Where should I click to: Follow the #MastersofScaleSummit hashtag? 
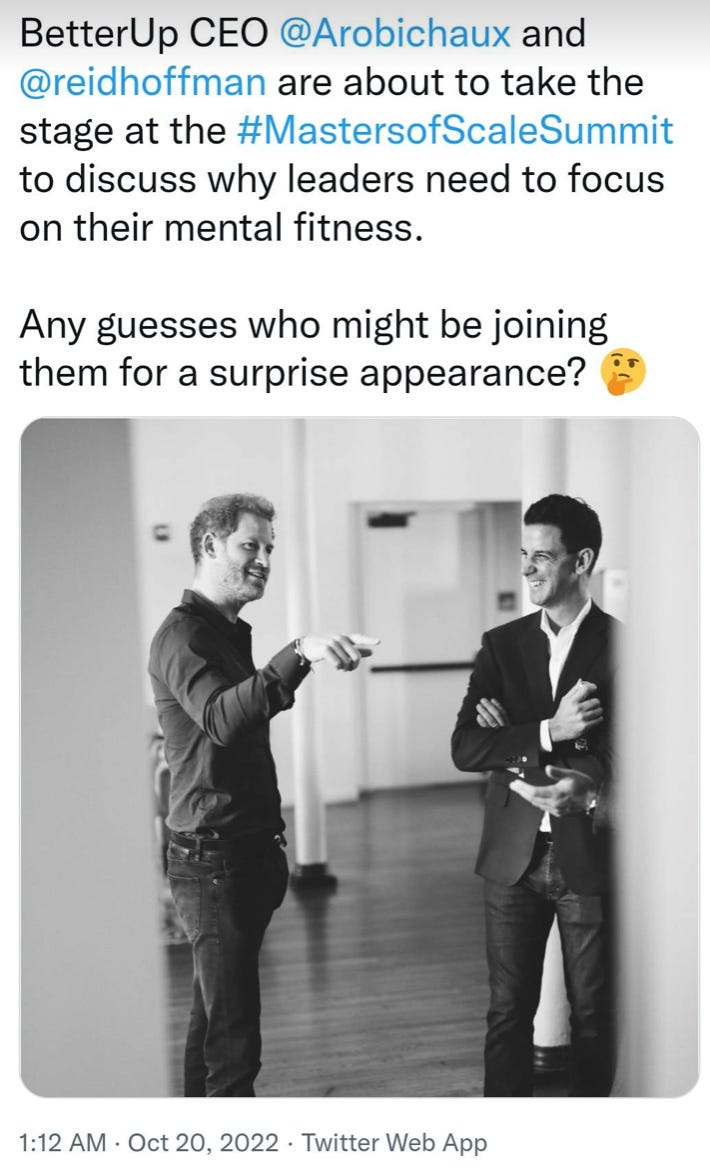tap(455, 131)
